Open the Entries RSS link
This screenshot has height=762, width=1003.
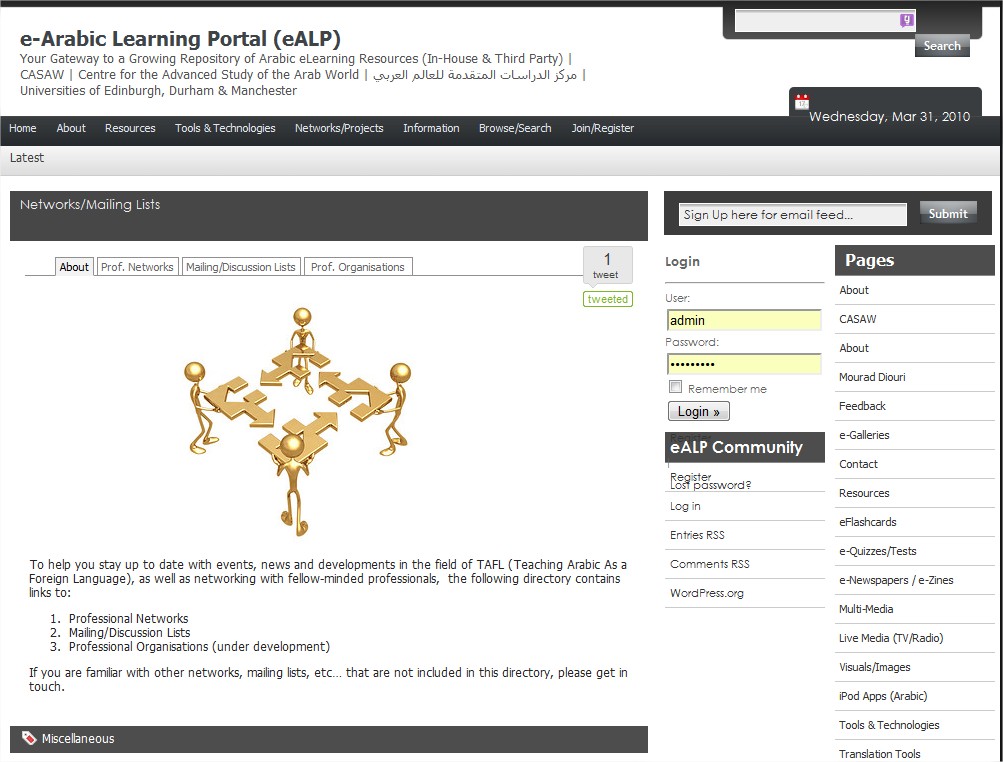click(695, 535)
